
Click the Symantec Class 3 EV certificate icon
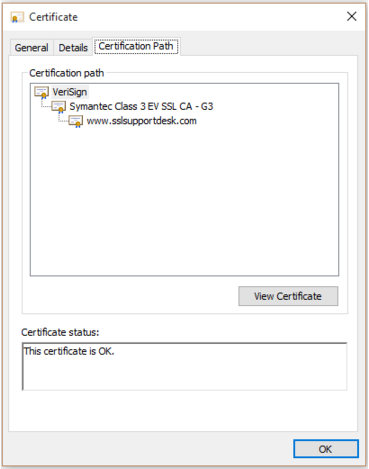pos(59,107)
